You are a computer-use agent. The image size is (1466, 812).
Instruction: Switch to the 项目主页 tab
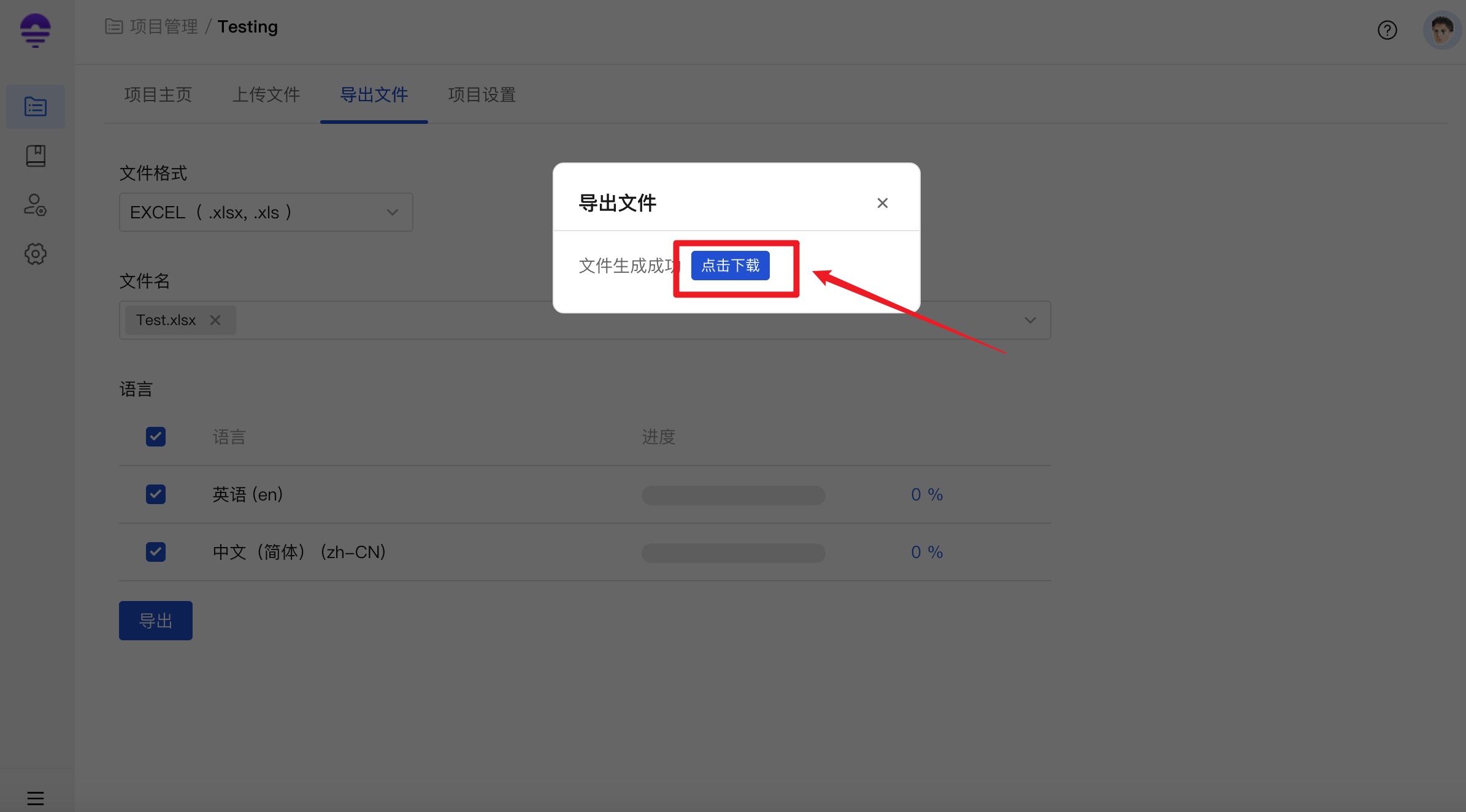click(x=158, y=95)
